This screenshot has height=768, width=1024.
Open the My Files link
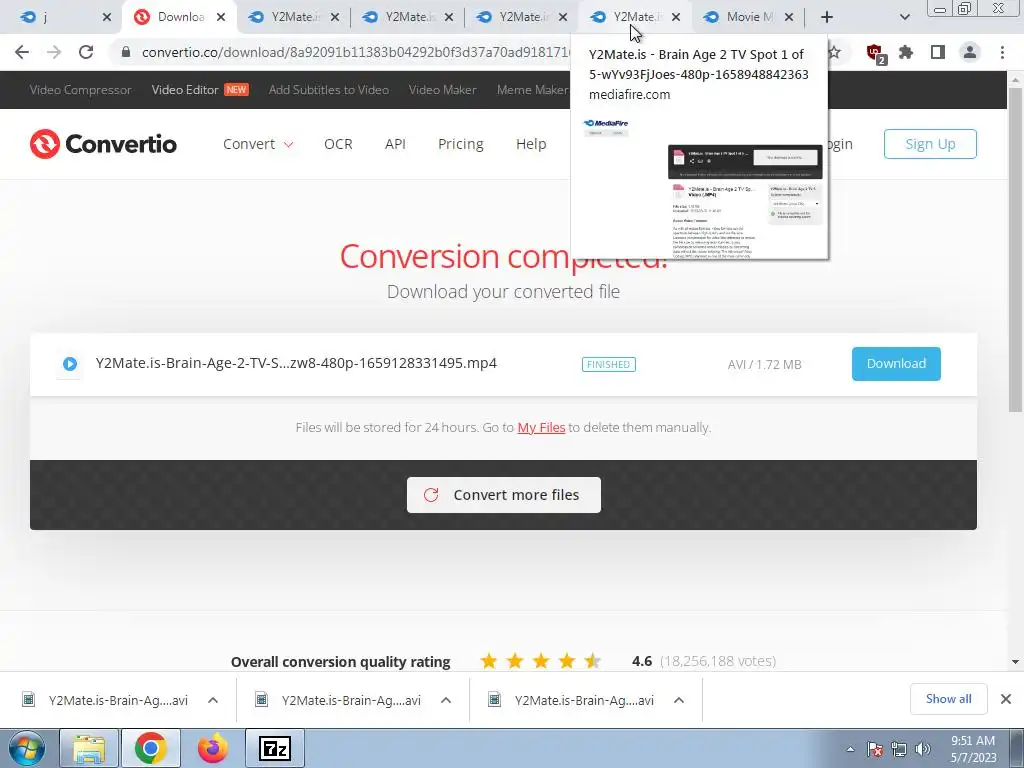(x=541, y=428)
